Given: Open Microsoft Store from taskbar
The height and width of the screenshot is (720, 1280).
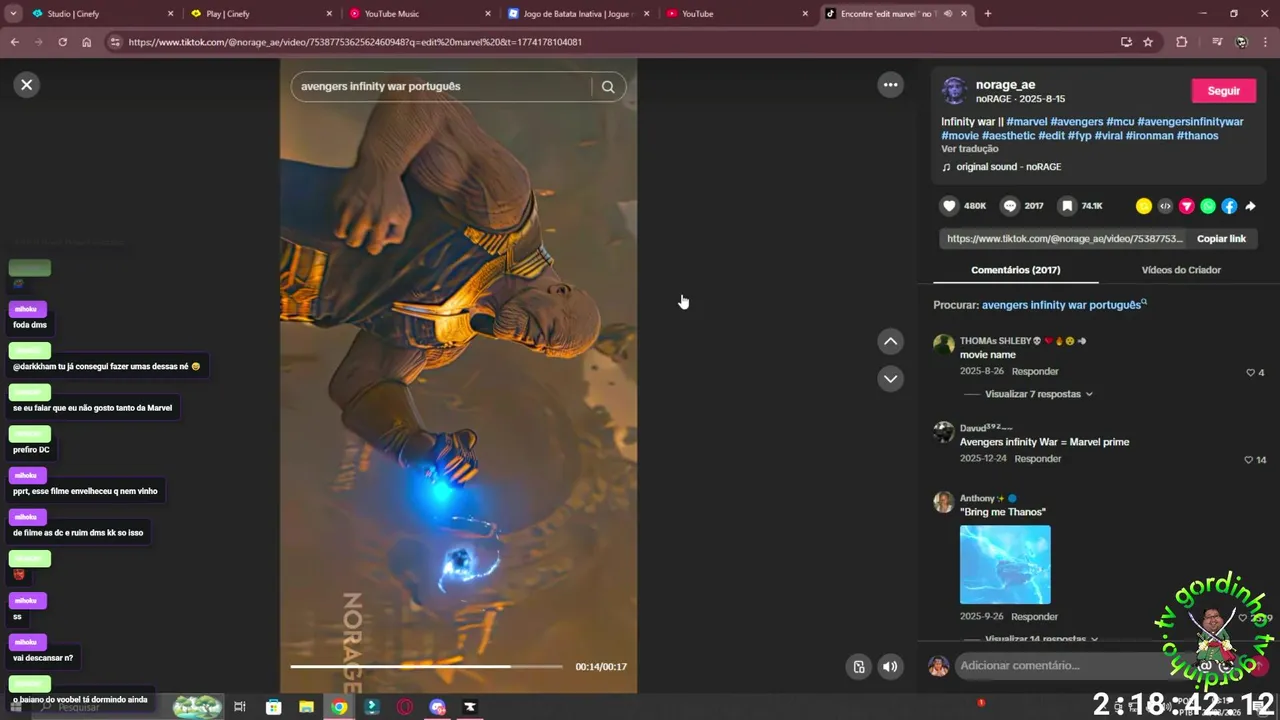Looking at the screenshot, I should pyautogui.click(x=273, y=707).
